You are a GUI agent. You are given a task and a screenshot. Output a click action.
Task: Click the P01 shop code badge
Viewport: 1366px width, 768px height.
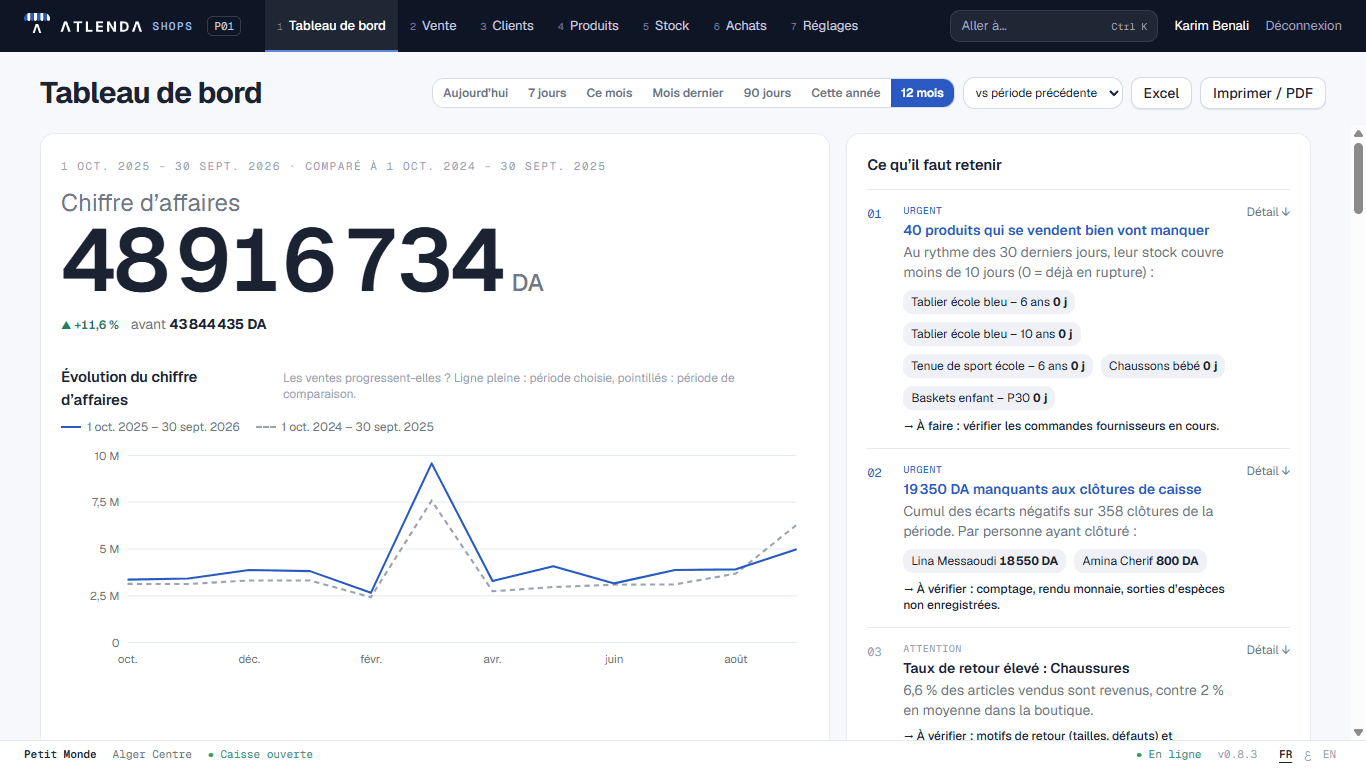point(224,26)
